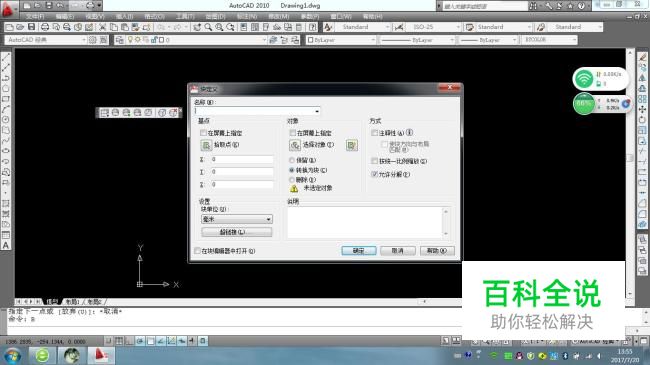Click the Pan hand icon in the standard toolbar
This screenshot has height=365, width=650.
click(197, 27)
